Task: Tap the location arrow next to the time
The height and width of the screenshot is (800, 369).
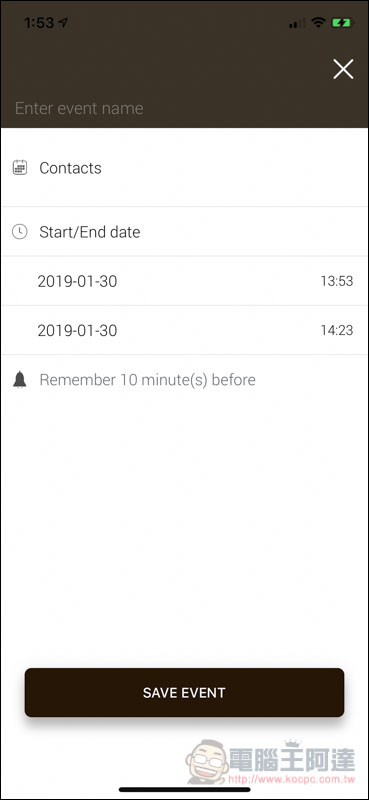Action: (x=63, y=22)
